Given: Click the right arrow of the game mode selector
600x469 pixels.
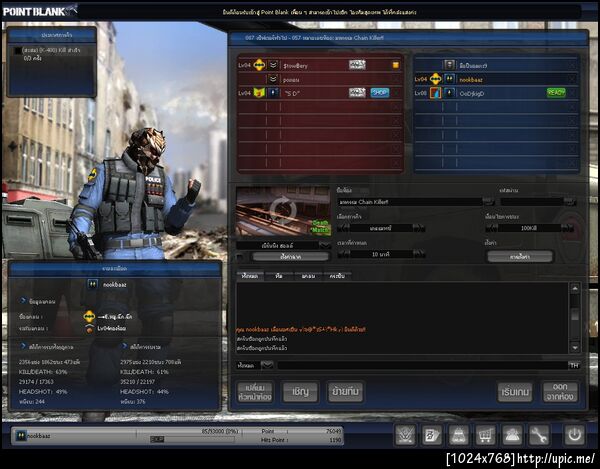Looking at the screenshot, I should (419, 228).
